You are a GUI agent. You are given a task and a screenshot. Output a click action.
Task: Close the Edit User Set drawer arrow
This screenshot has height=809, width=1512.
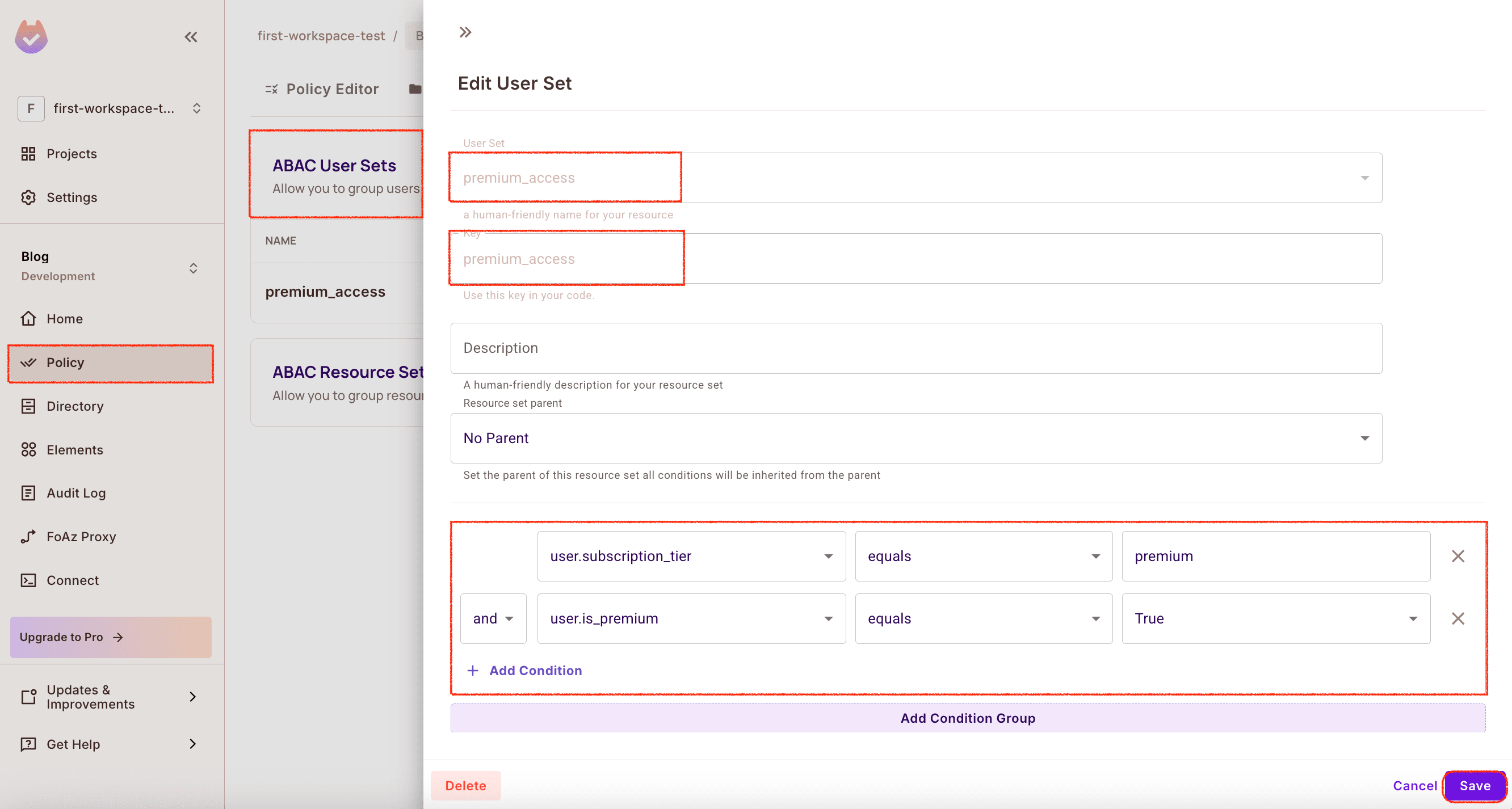tap(465, 32)
